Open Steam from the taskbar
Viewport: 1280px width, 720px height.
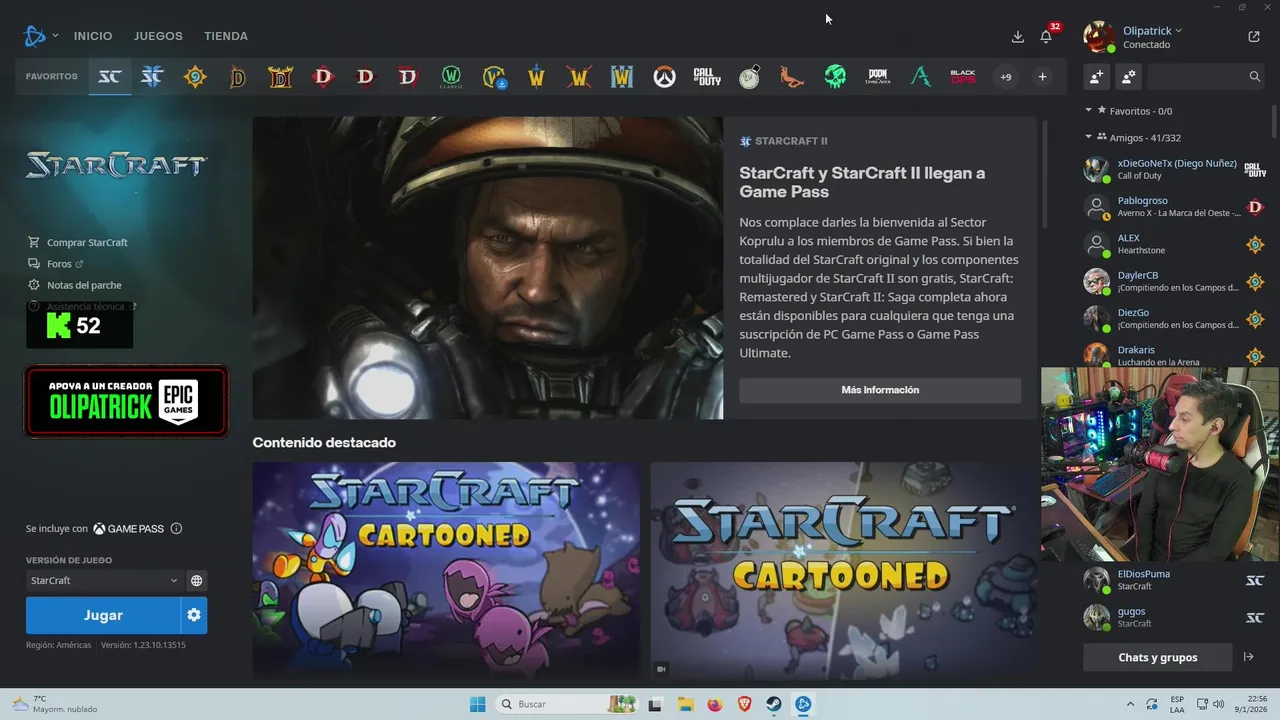pos(774,704)
